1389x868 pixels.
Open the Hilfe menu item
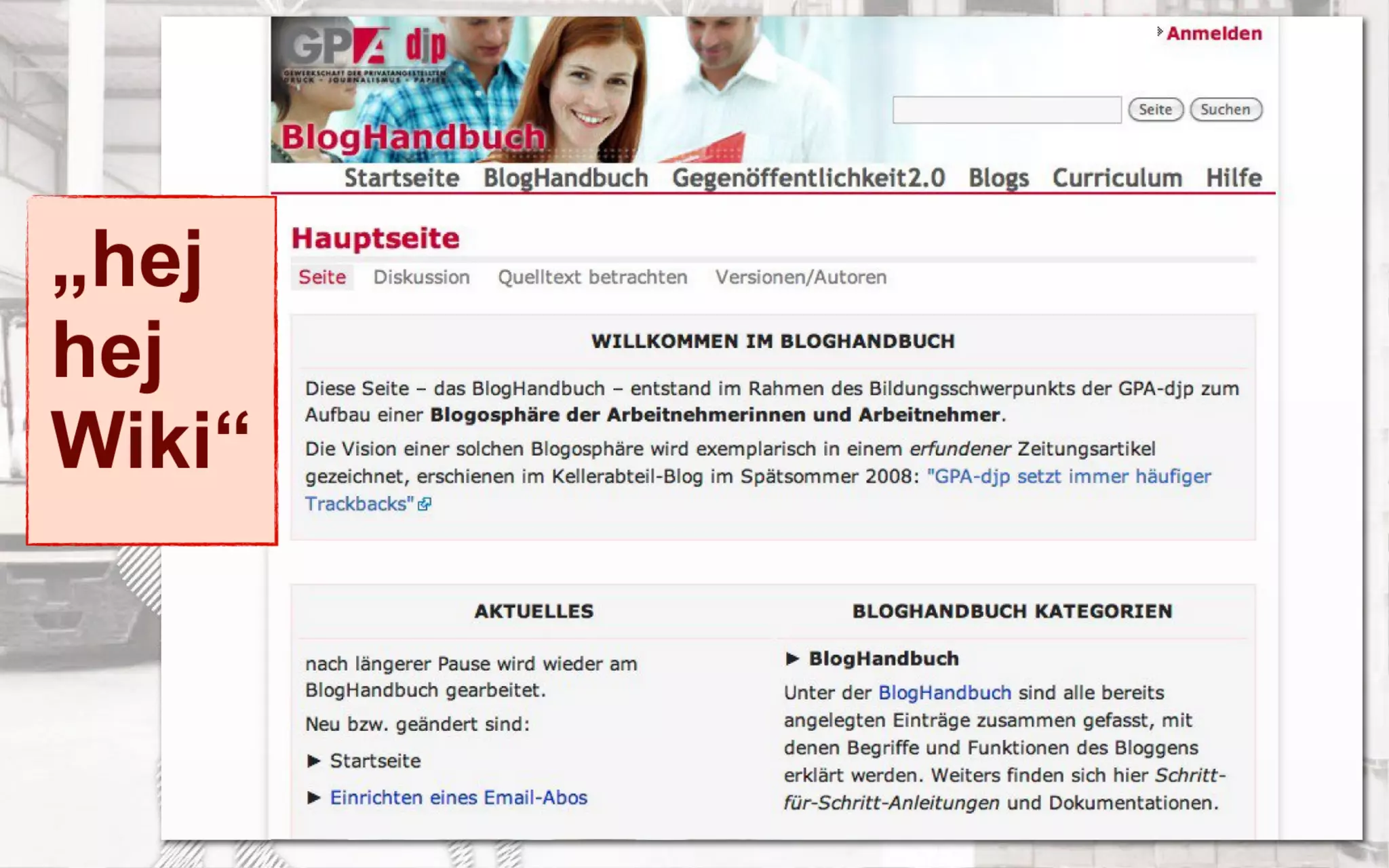point(1234,178)
